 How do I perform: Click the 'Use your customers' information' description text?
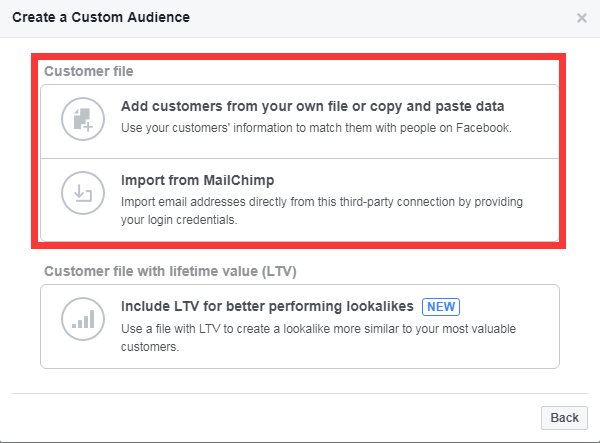click(316, 128)
